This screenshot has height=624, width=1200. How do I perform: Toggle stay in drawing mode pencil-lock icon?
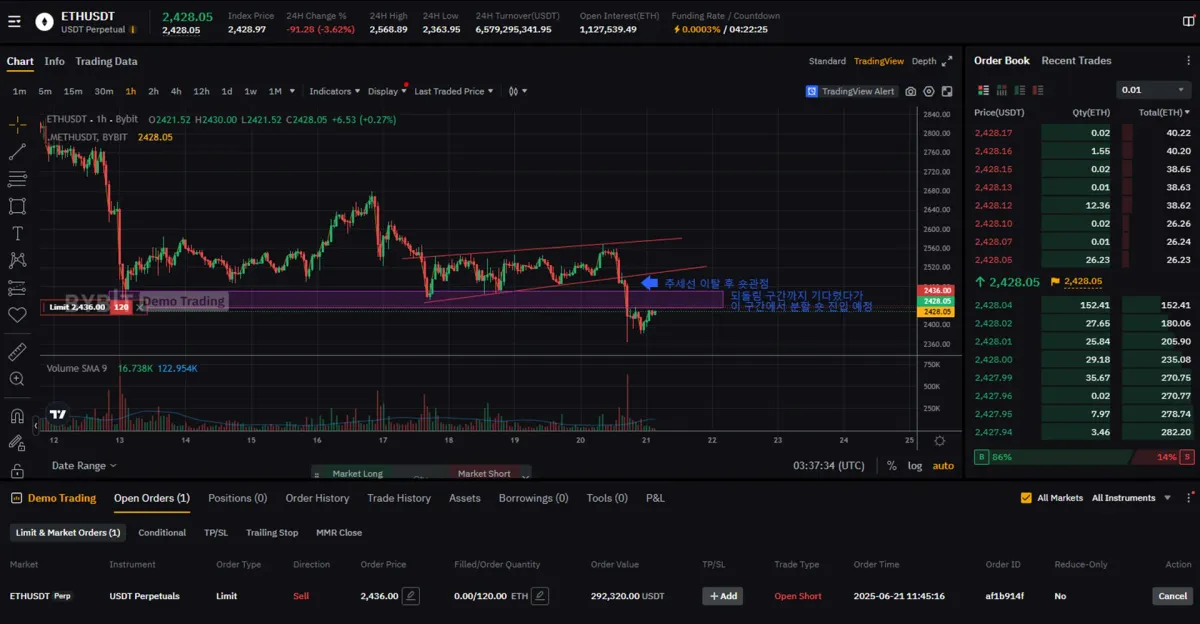[17, 443]
